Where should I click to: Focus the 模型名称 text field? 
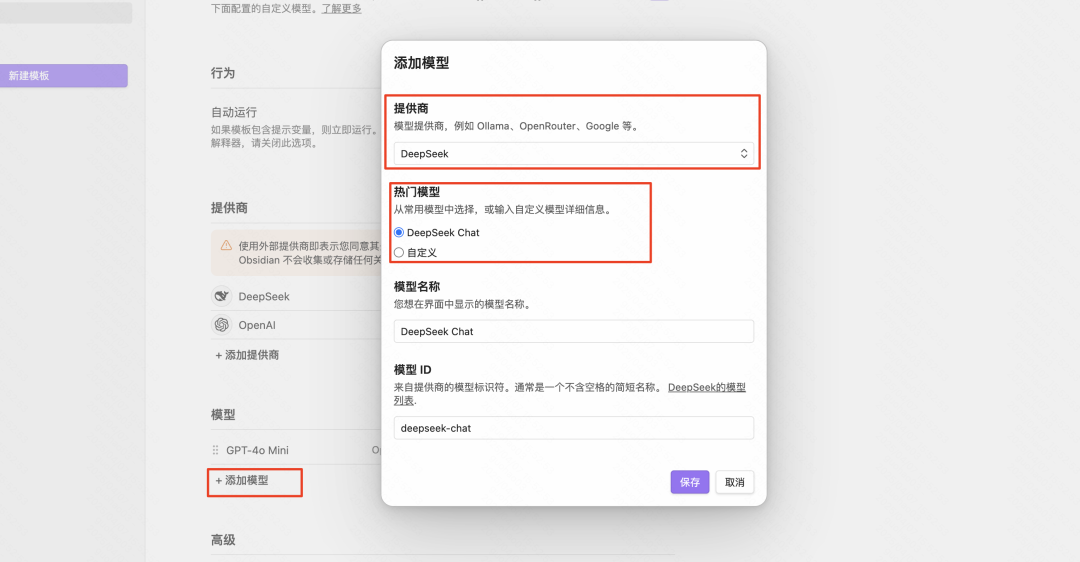(x=573, y=332)
